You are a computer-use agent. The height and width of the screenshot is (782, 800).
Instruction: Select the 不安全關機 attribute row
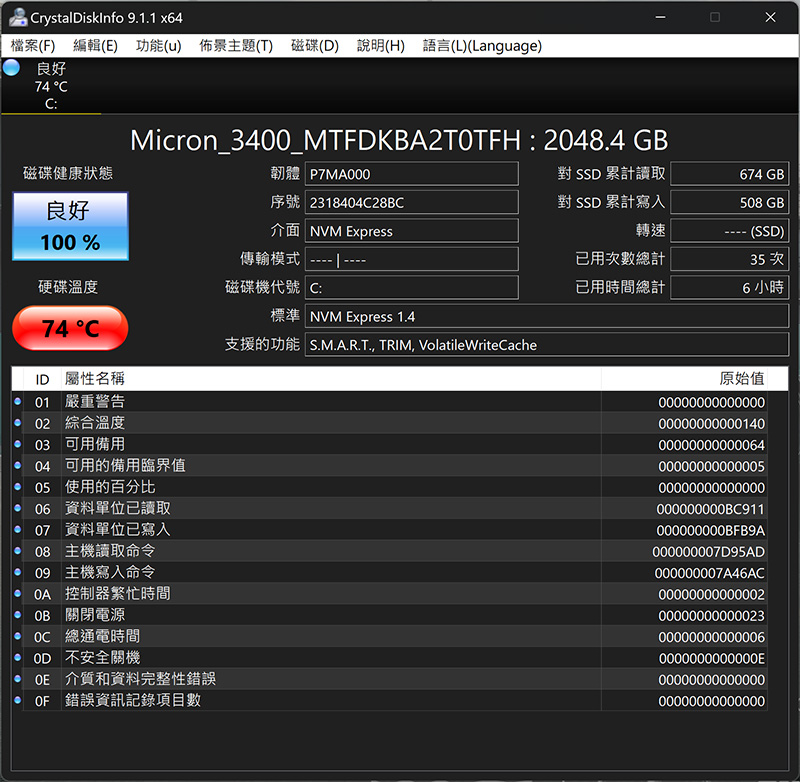click(390, 658)
